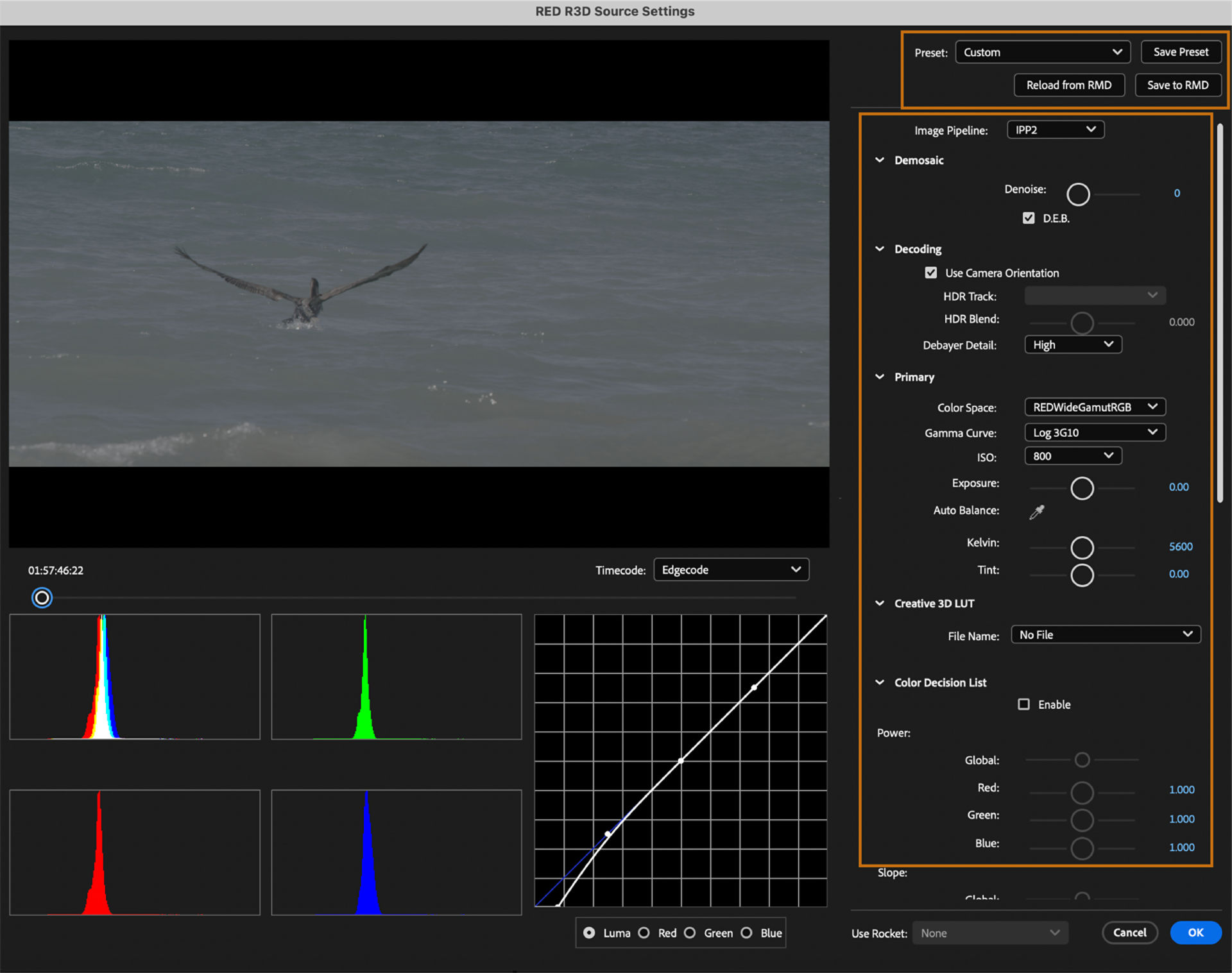
Task: Collapse the Decoding section chevron
Action: click(880, 249)
